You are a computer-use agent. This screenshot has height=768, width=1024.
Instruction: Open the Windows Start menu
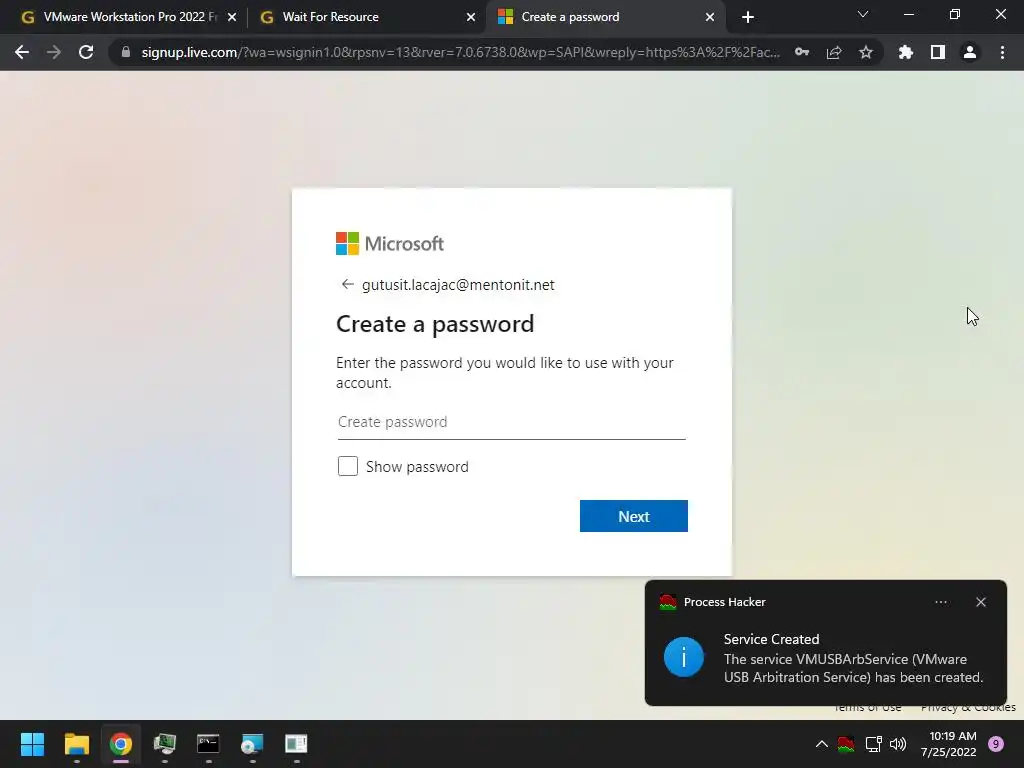[x=32, y=744]
